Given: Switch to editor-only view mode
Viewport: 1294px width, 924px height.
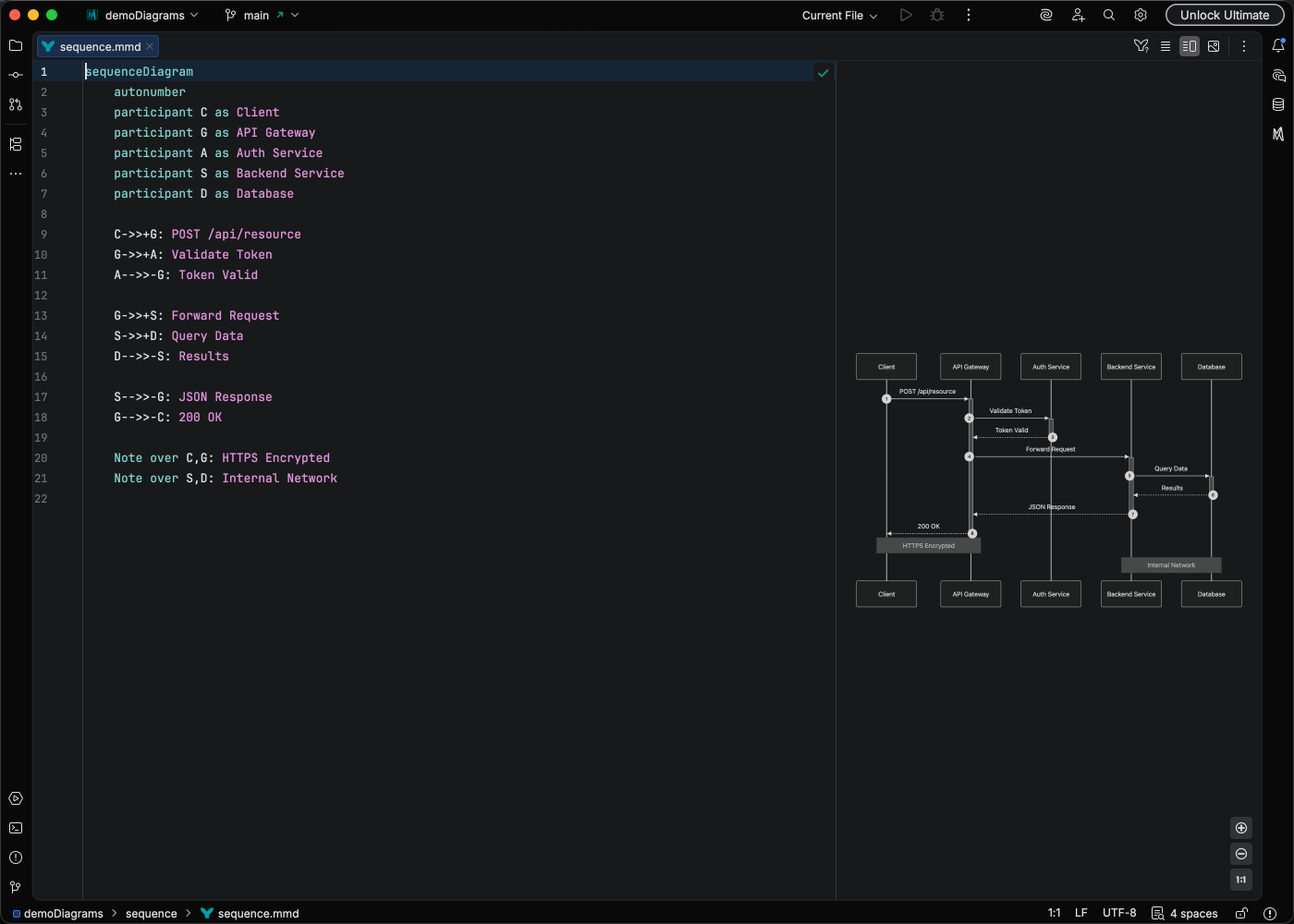Looking at the screenshot, I should [x=1166, y=46].
